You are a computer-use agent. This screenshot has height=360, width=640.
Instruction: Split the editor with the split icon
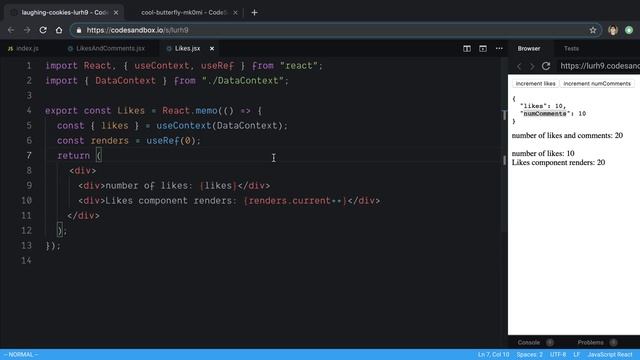[467, 49]
